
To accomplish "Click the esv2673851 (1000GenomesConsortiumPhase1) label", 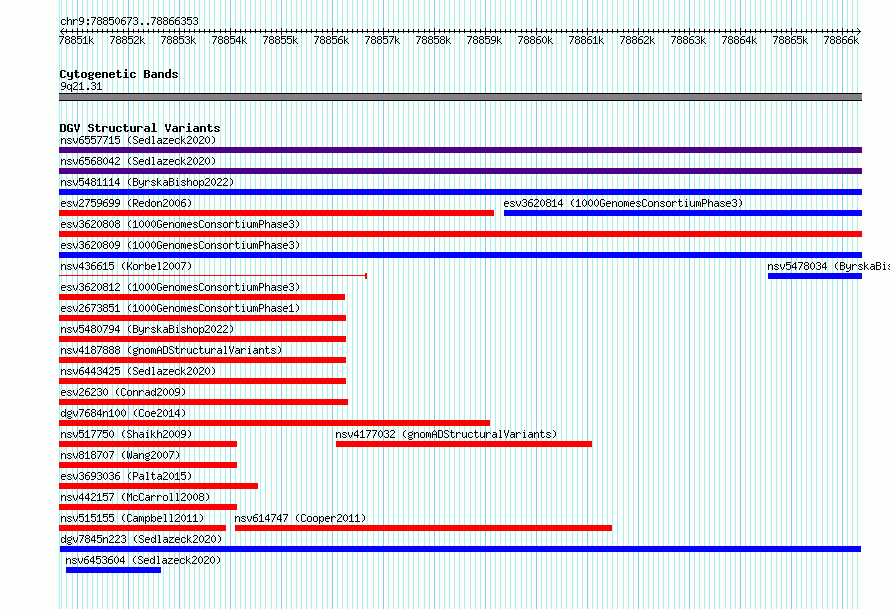I will tap(180, 308).
